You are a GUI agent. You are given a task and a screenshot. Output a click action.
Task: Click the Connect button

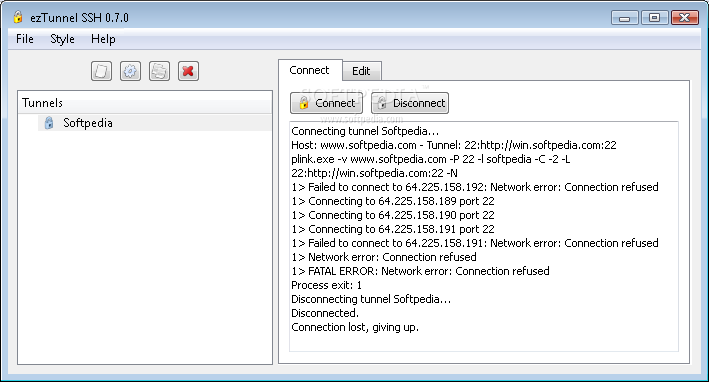pyautogui.click(x=326, y=103)
